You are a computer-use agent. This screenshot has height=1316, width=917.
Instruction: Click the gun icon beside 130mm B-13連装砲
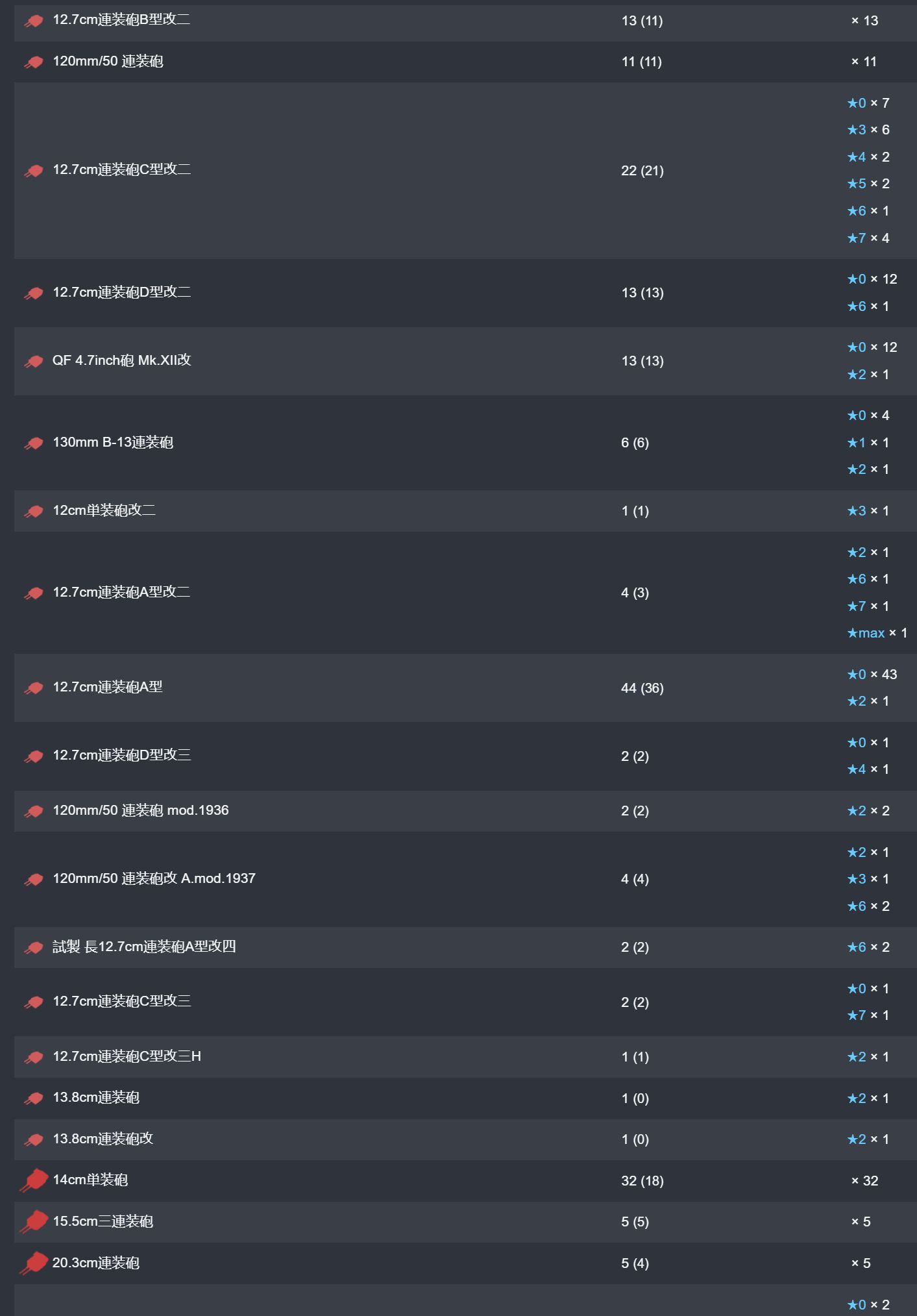point(34,443)
